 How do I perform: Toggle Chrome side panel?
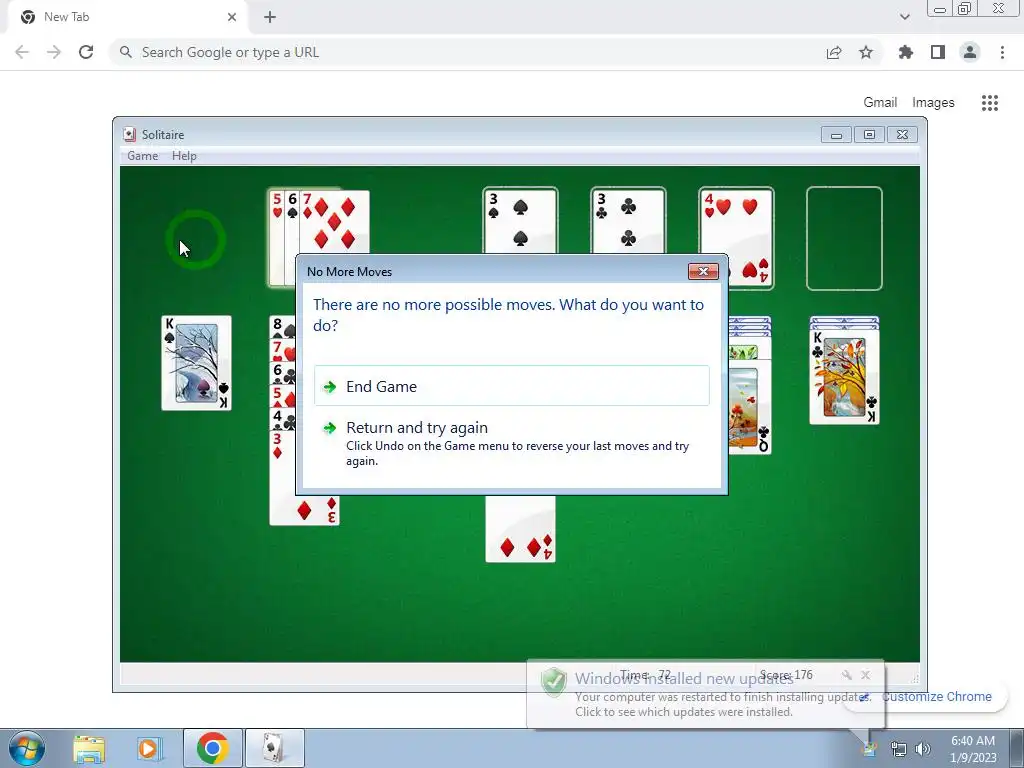point(938,52)
